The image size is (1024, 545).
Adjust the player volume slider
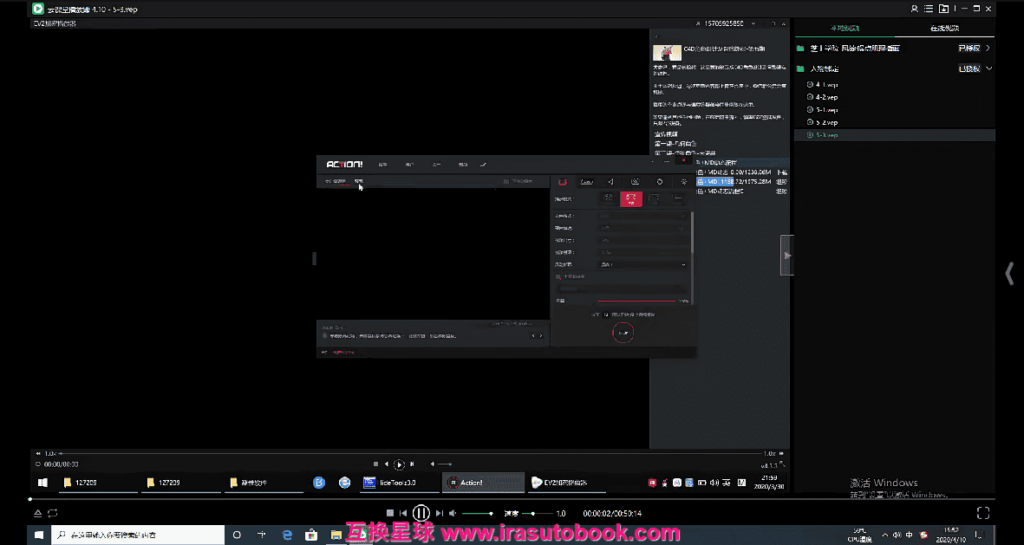(477, 514)
